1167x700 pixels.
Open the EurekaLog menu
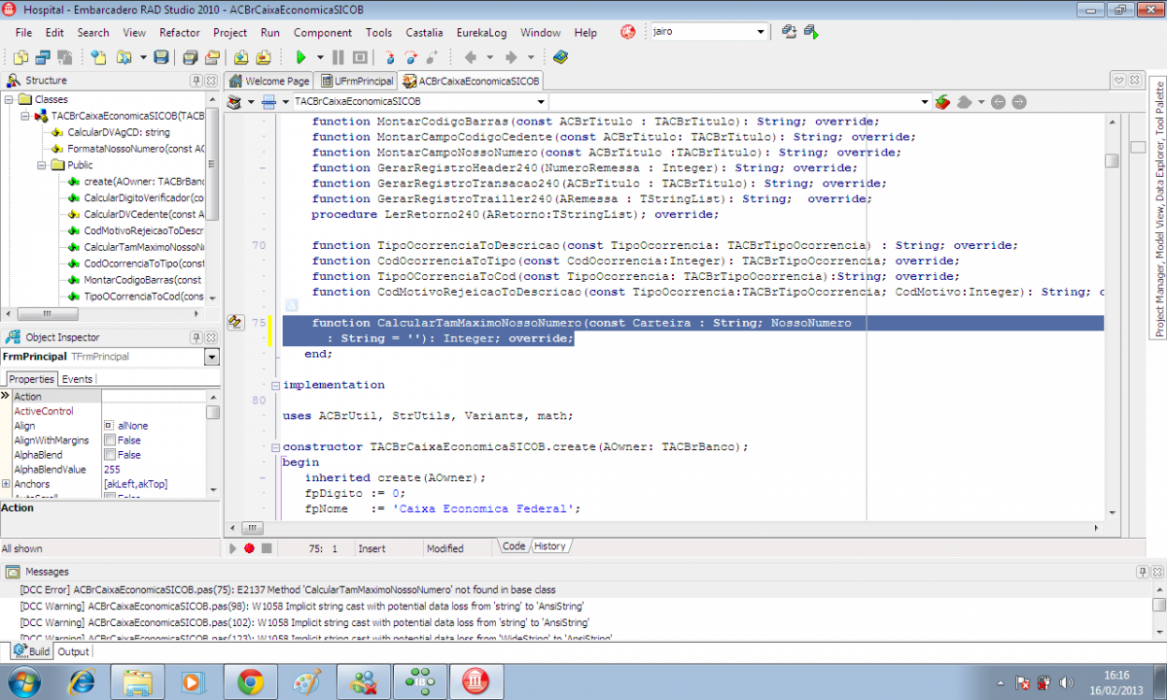click(482, 33)
